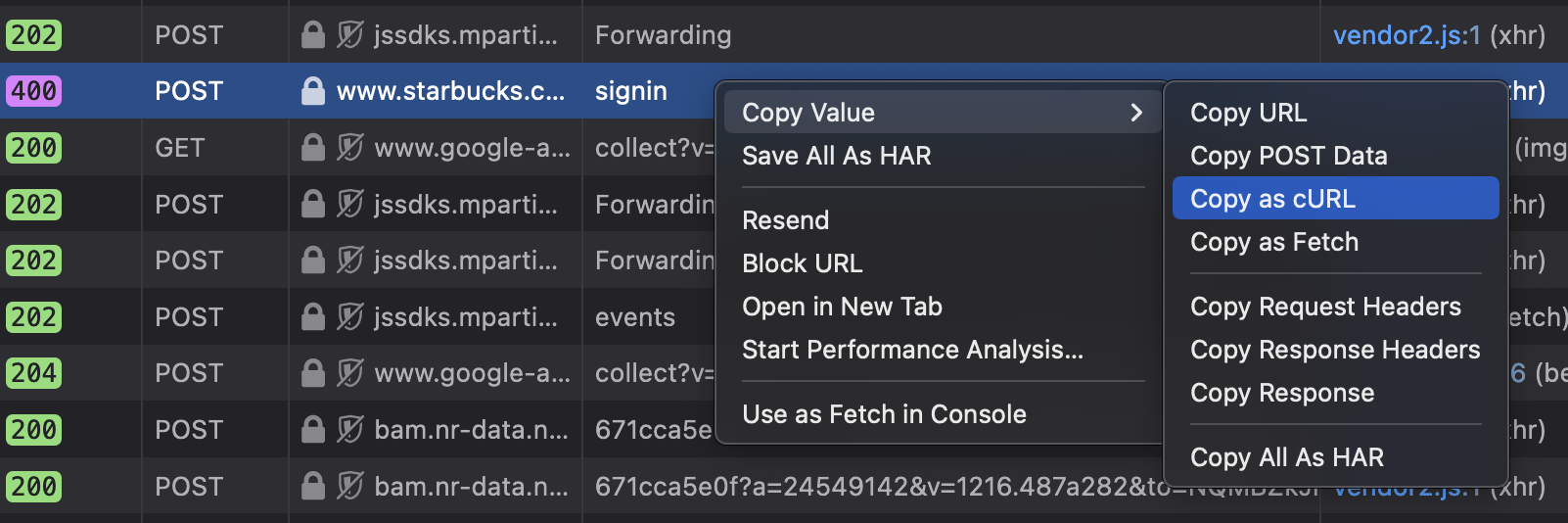This screenshot has height=523, width=1568.
Task: Click the tracking shield icon on the first jssdks row
Action: click(x=349, y=35)
